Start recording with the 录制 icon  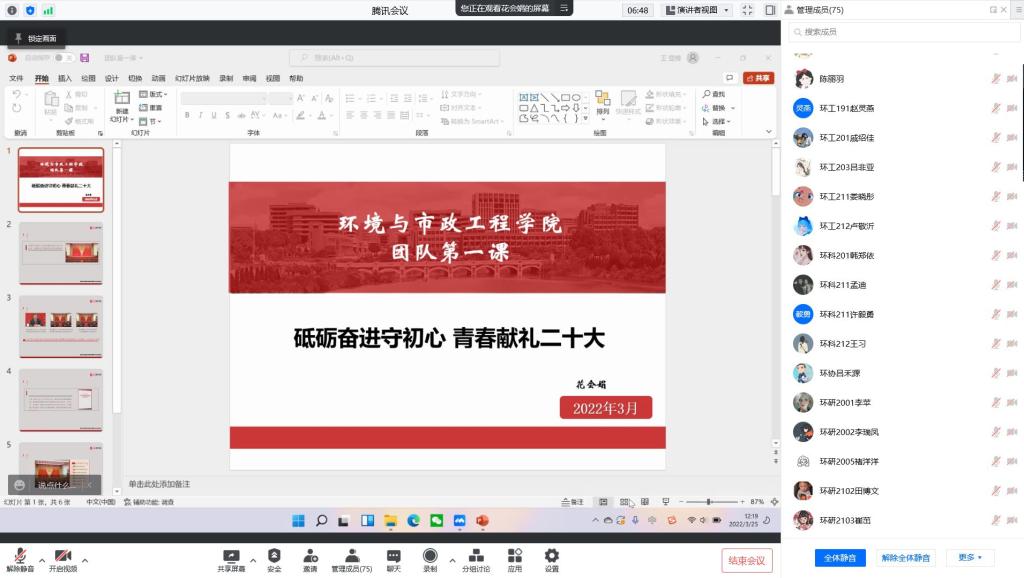[x=430, y=556]
